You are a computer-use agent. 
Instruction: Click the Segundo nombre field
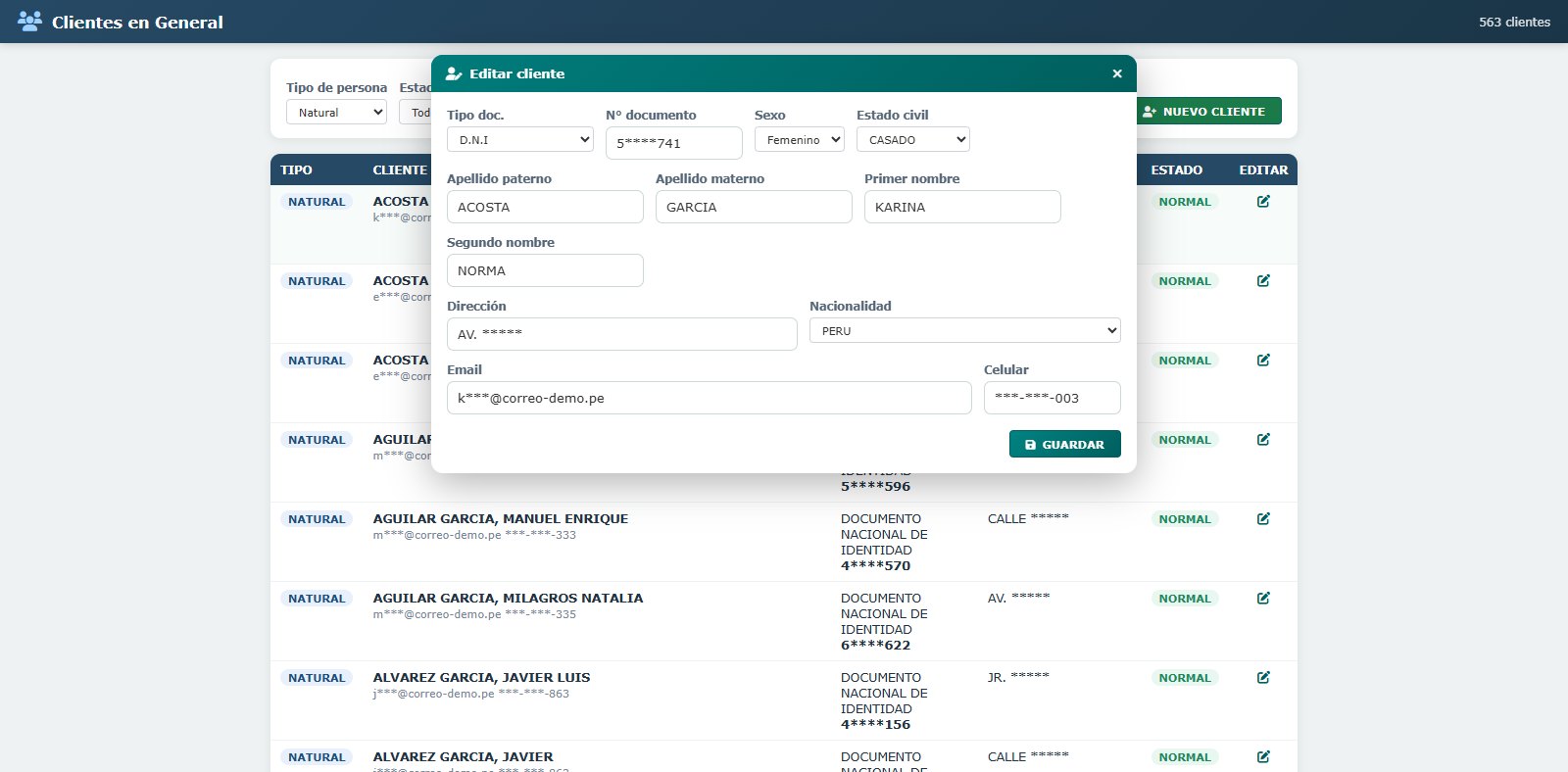pyautogui.click(x=545, y=270)
